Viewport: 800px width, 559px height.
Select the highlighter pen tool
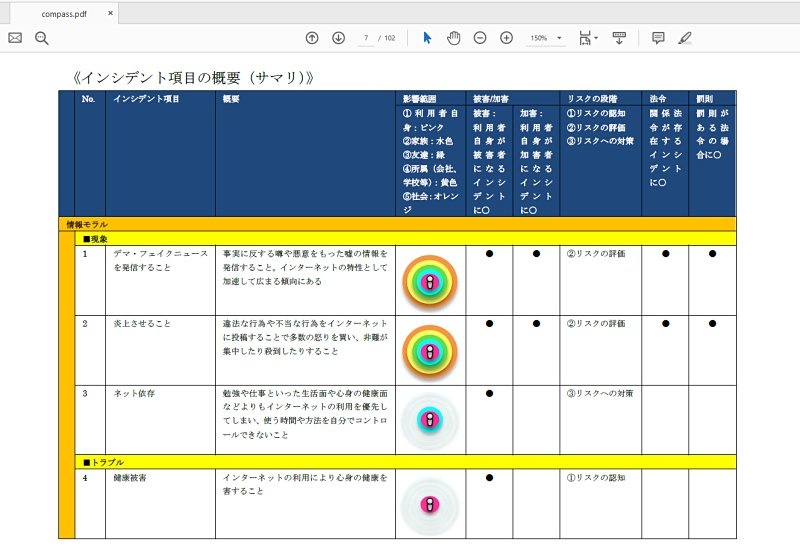tap(685, 38)
